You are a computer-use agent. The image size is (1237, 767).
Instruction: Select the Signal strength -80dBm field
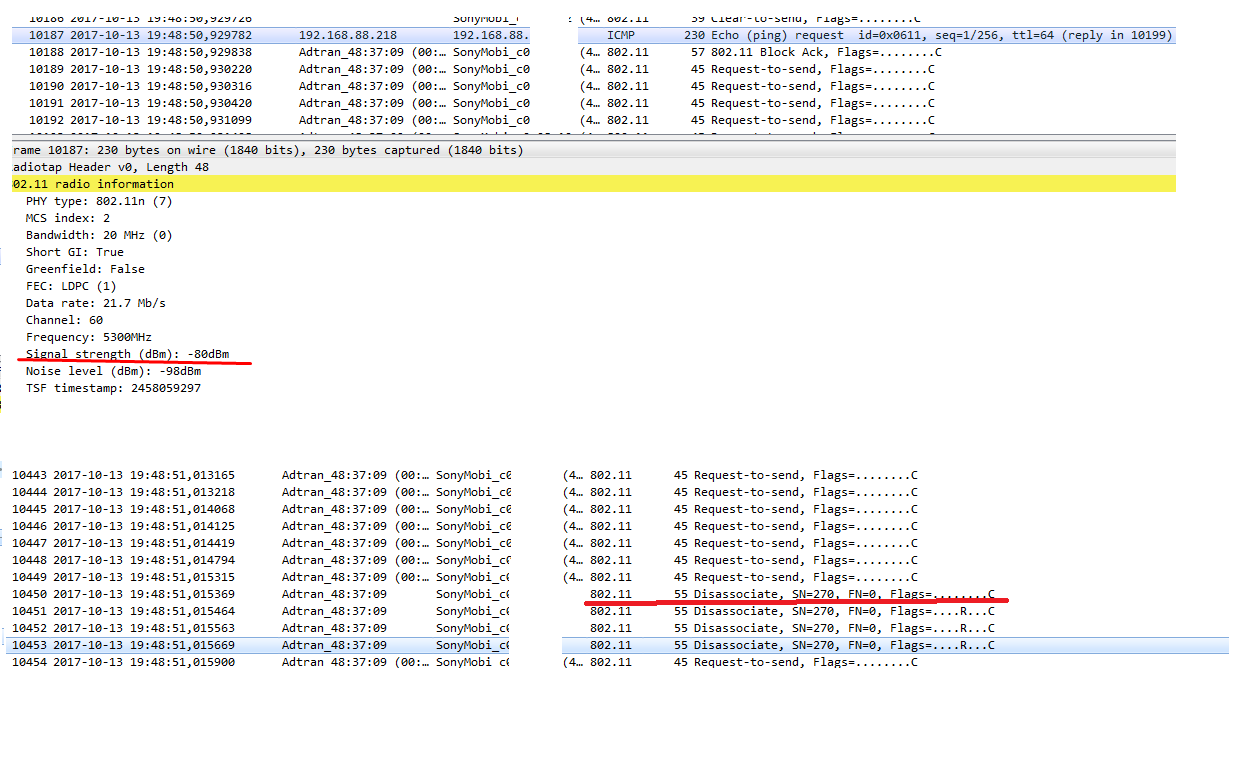click(127, 354)
